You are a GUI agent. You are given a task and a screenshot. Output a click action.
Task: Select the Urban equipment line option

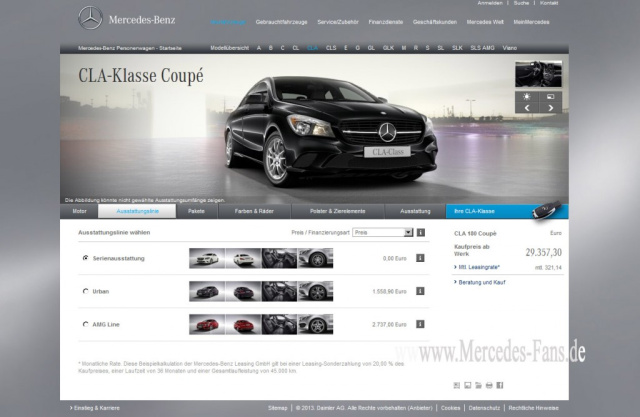click(85, 291)
